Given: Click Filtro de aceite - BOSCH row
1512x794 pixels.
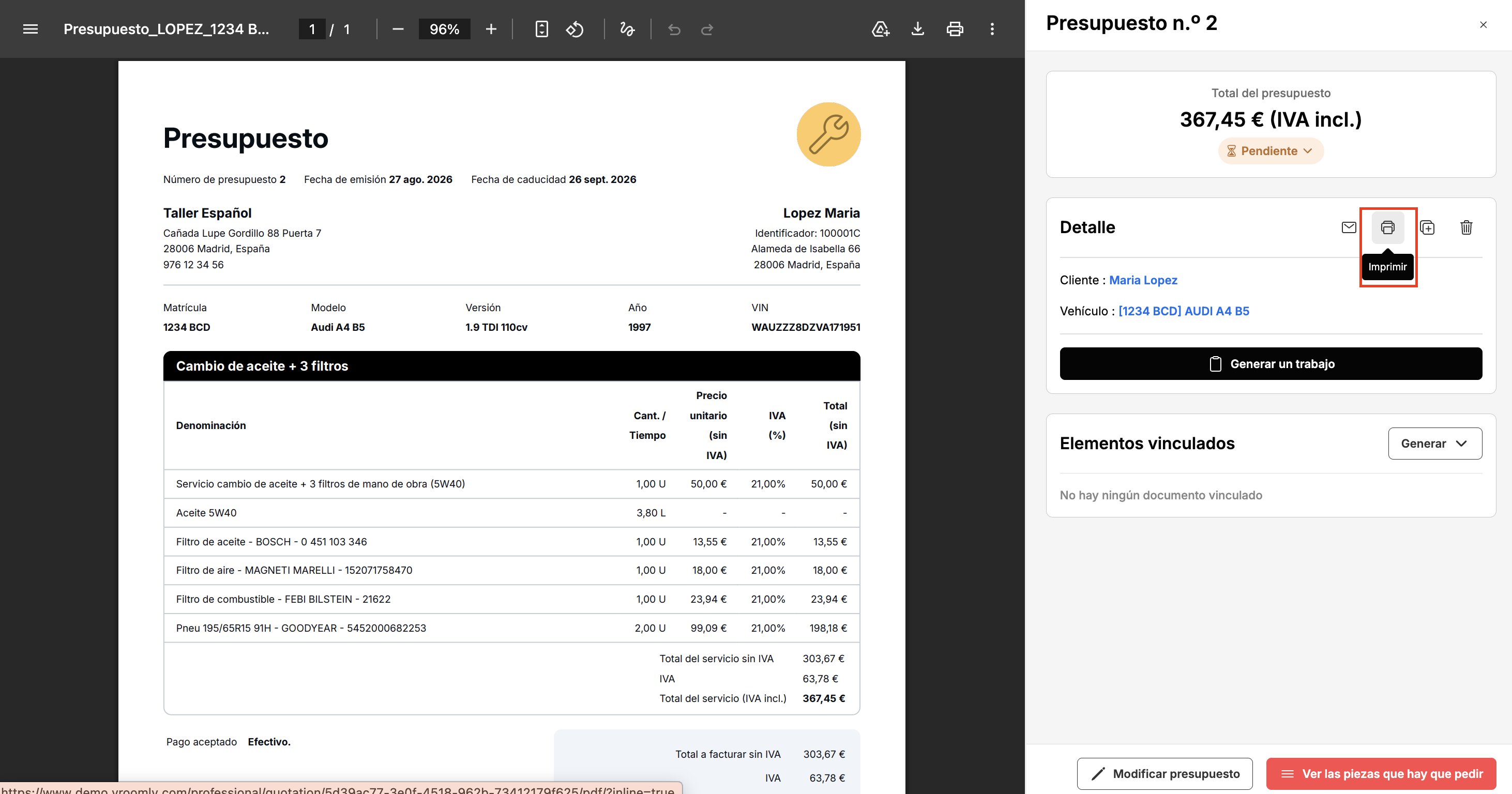Looking at the screenshot, I should 511,542.
